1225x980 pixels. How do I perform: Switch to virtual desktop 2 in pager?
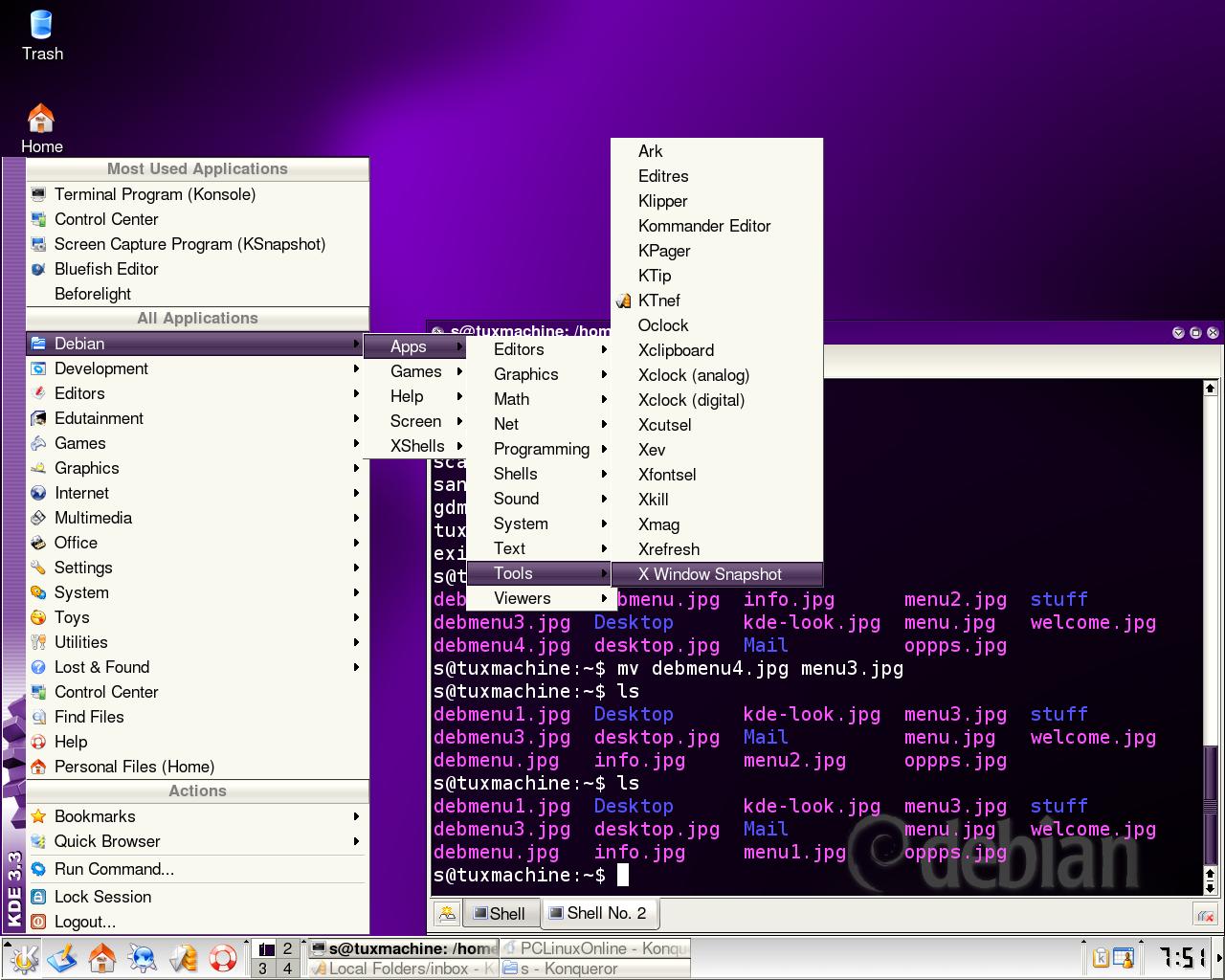tap(287, 948)
